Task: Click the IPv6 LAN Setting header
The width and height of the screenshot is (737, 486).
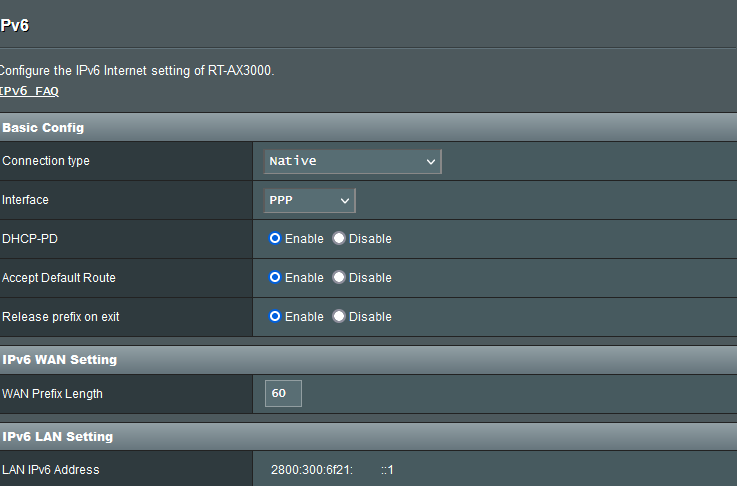Action: click(368, 437)
